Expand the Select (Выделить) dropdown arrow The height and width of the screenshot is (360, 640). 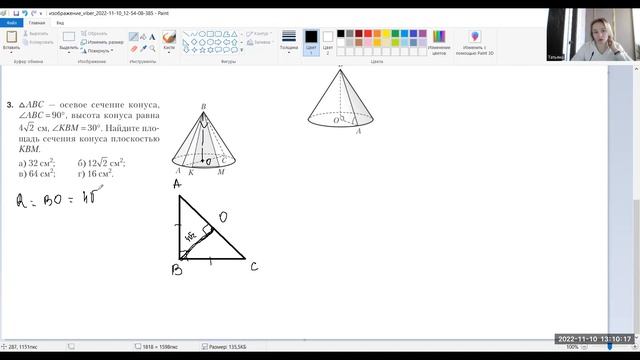point(69,52)
